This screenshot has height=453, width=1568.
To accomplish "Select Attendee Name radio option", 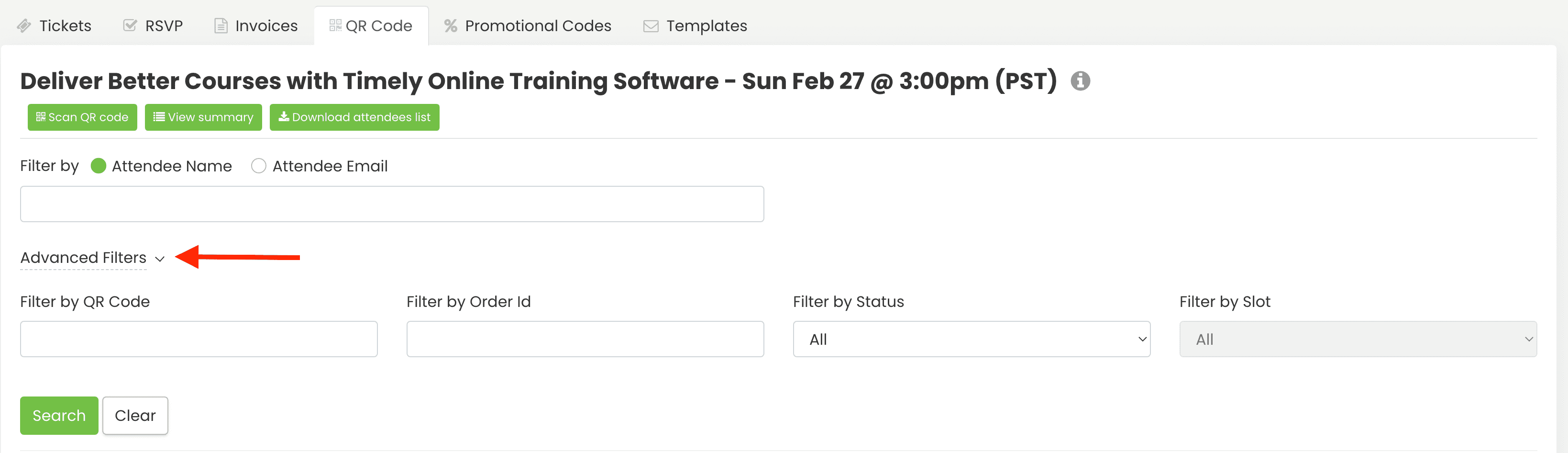I will pos(99,166).
